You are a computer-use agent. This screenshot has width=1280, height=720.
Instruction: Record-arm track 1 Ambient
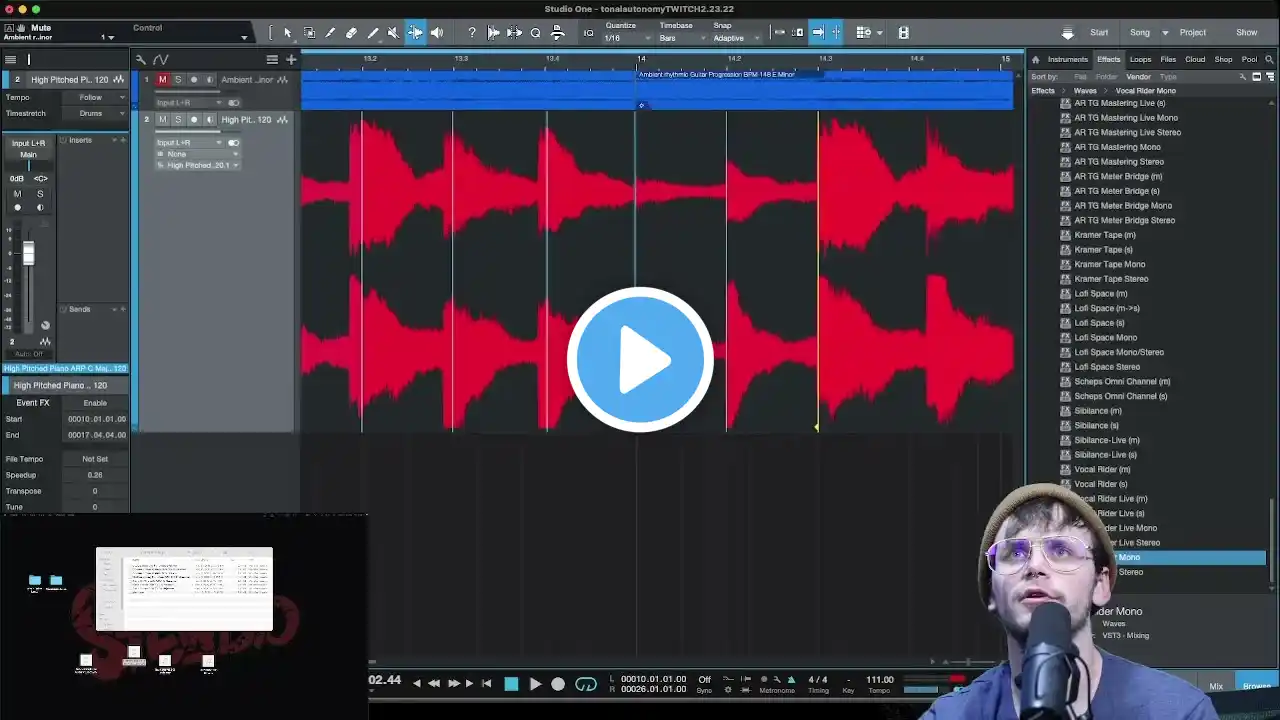(x=194, y=80)
